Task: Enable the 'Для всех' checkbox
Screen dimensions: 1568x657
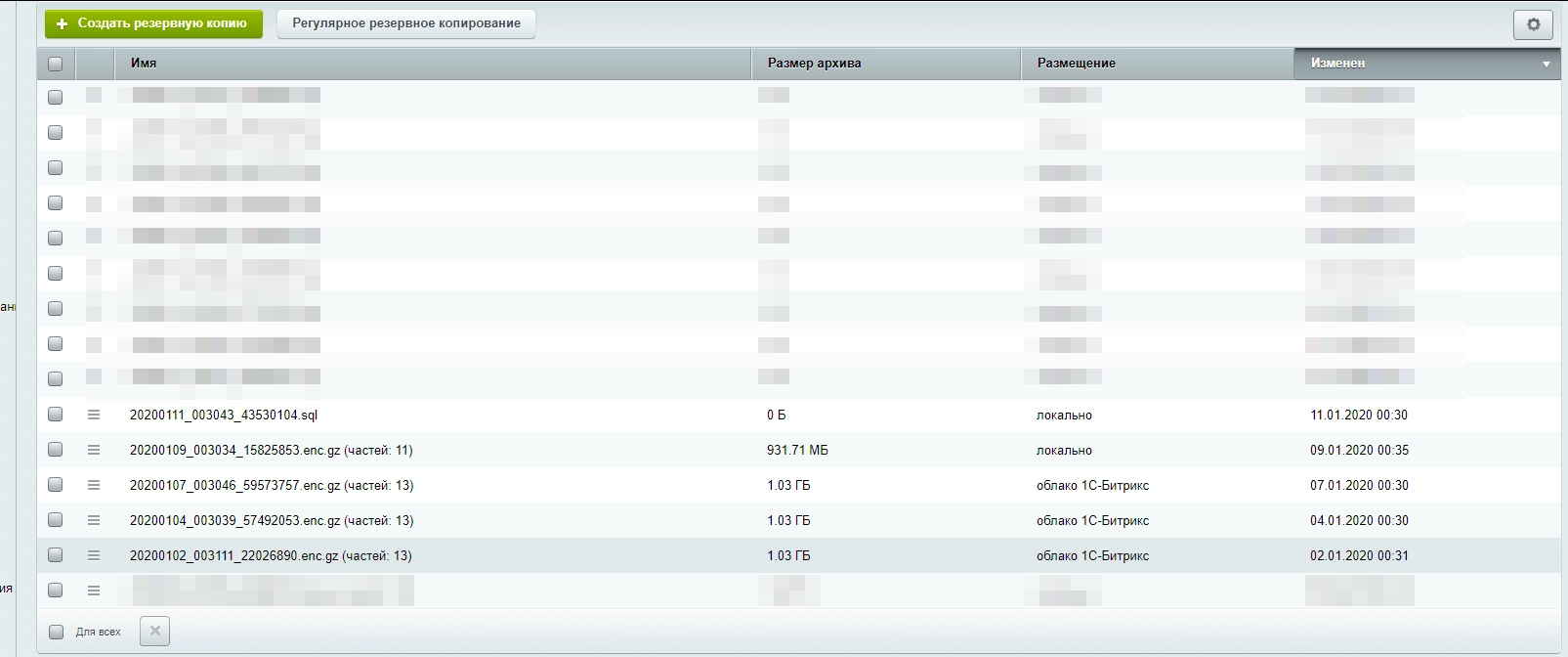Action: coord(57,632)
